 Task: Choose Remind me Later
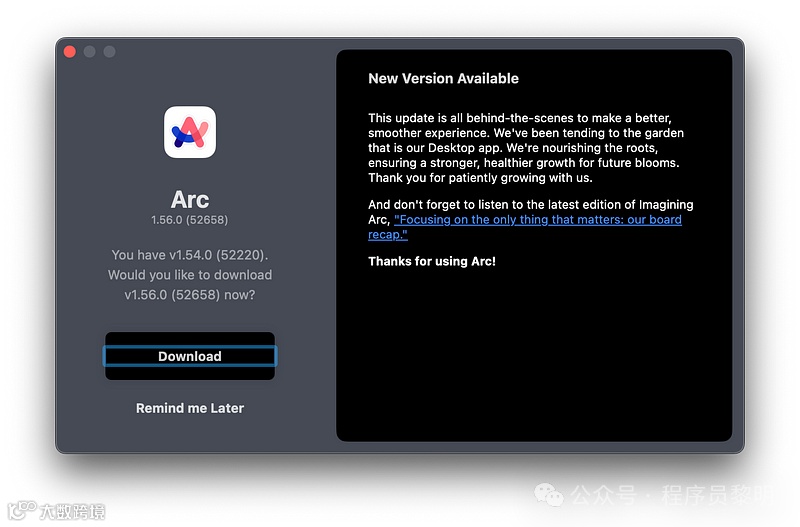pos(190,408)
